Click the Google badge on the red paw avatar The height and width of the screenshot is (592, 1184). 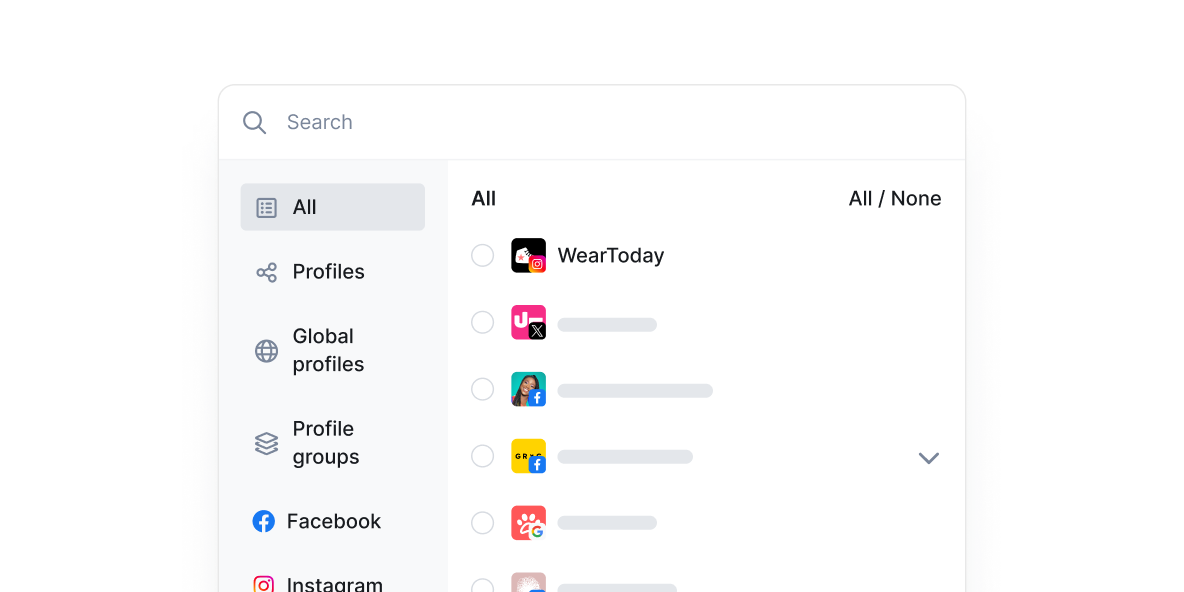[538, 531]
